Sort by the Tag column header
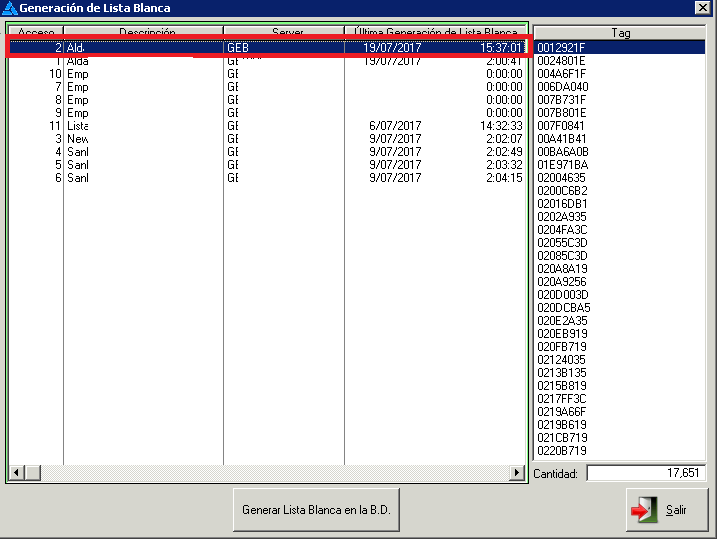The image size is (717, 539). click(x=620, y=33)
